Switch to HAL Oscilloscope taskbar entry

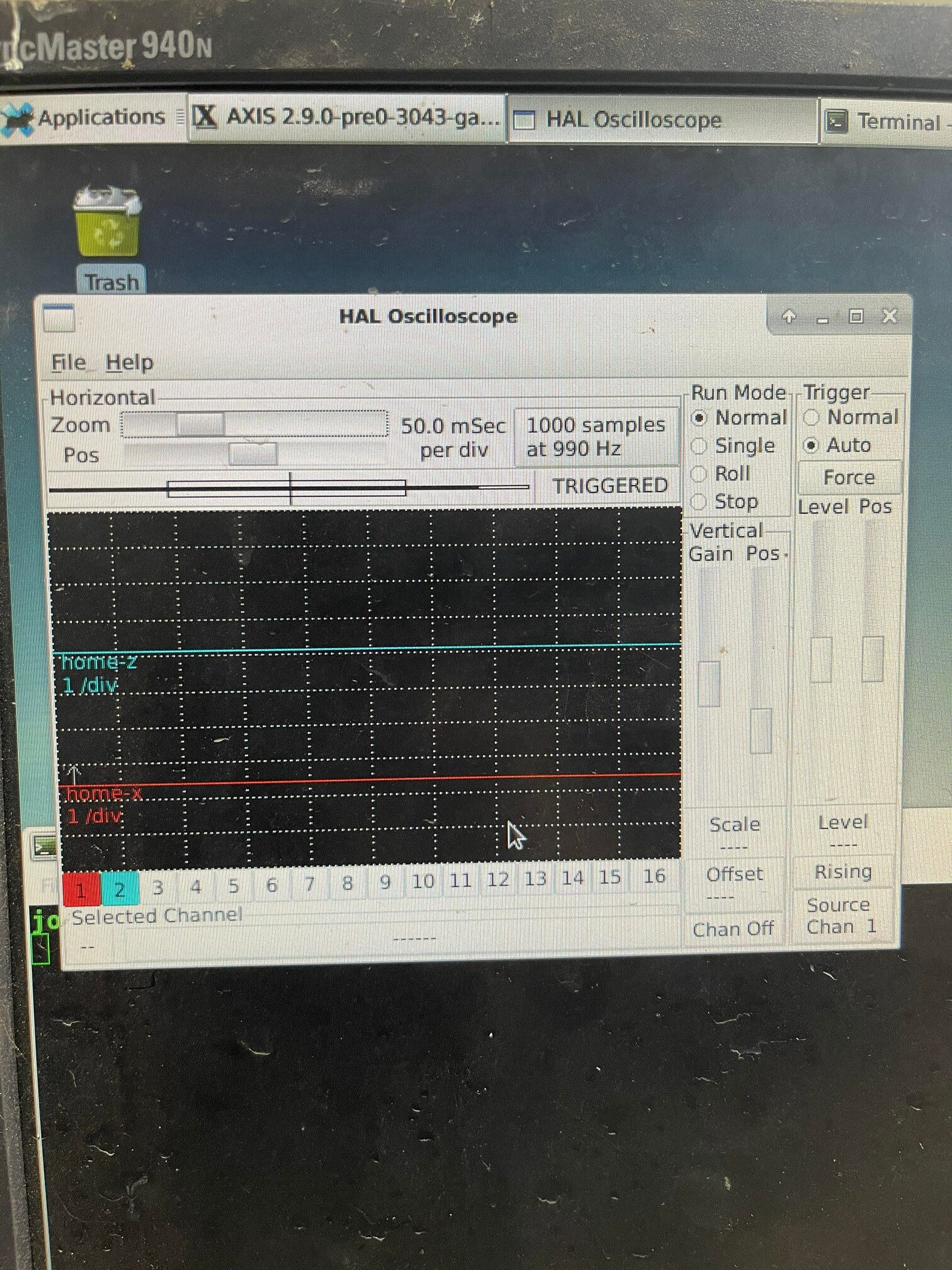(662, 120)
